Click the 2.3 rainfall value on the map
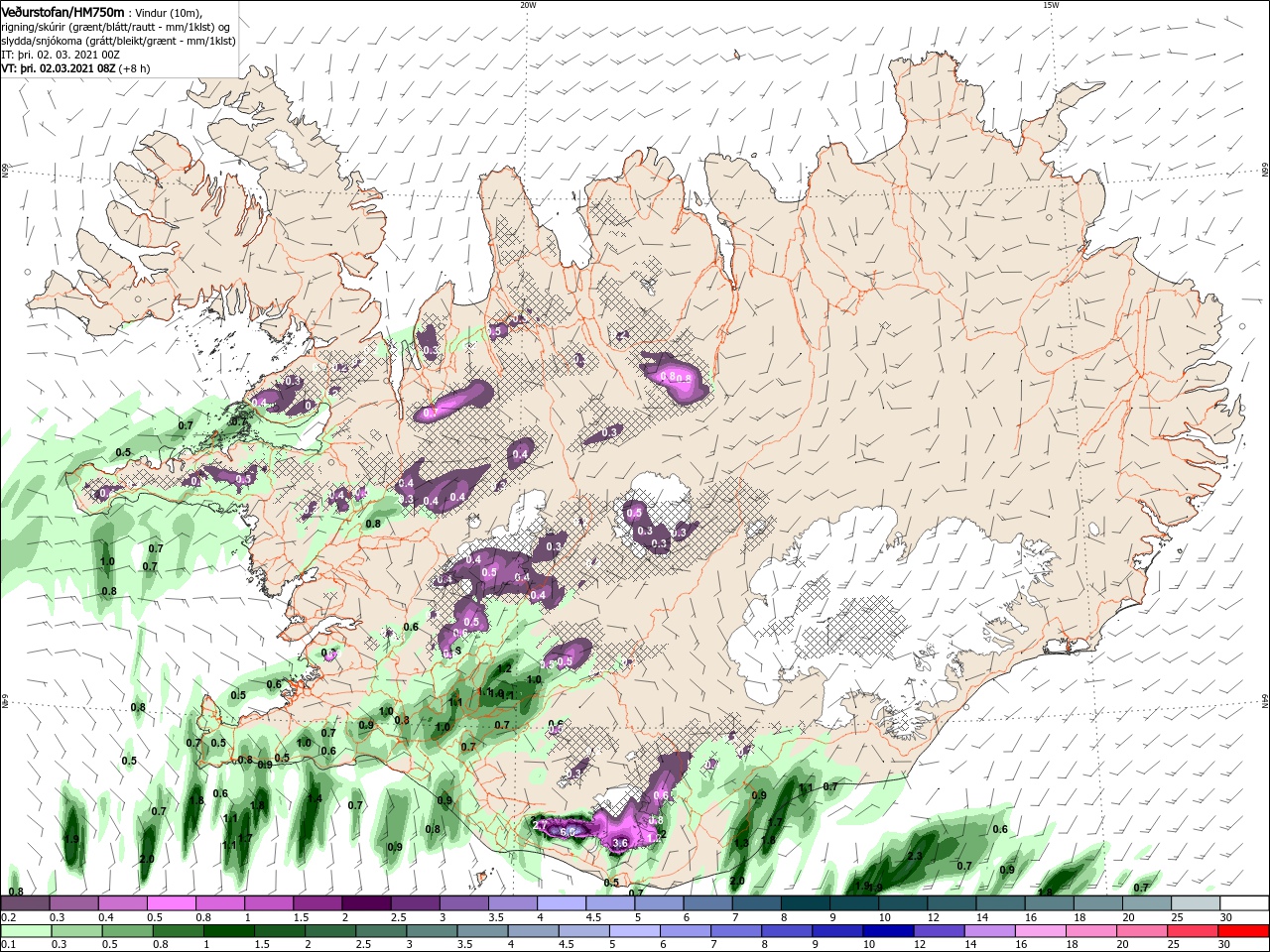This screenshot has height=952, width=1270. (915, 856)
